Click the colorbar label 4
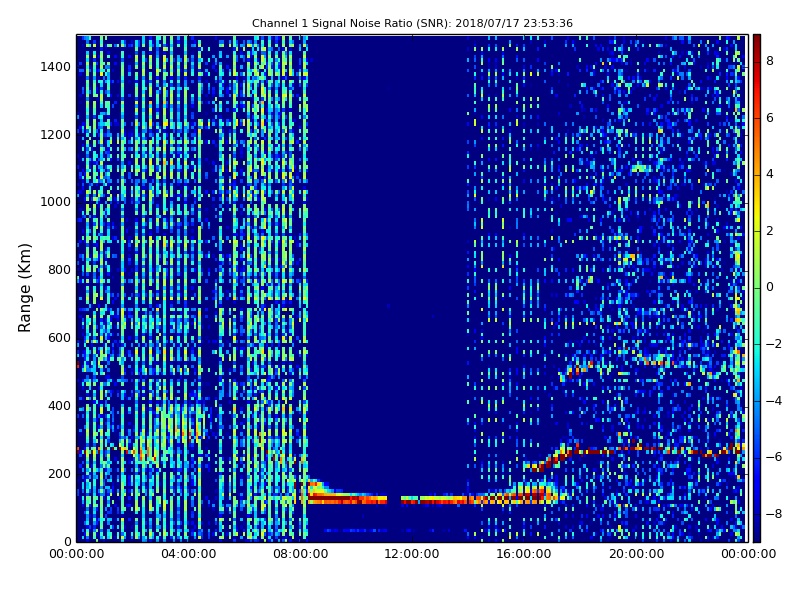Viewport: 800px width, 600px height. click(x=770, y=174)
